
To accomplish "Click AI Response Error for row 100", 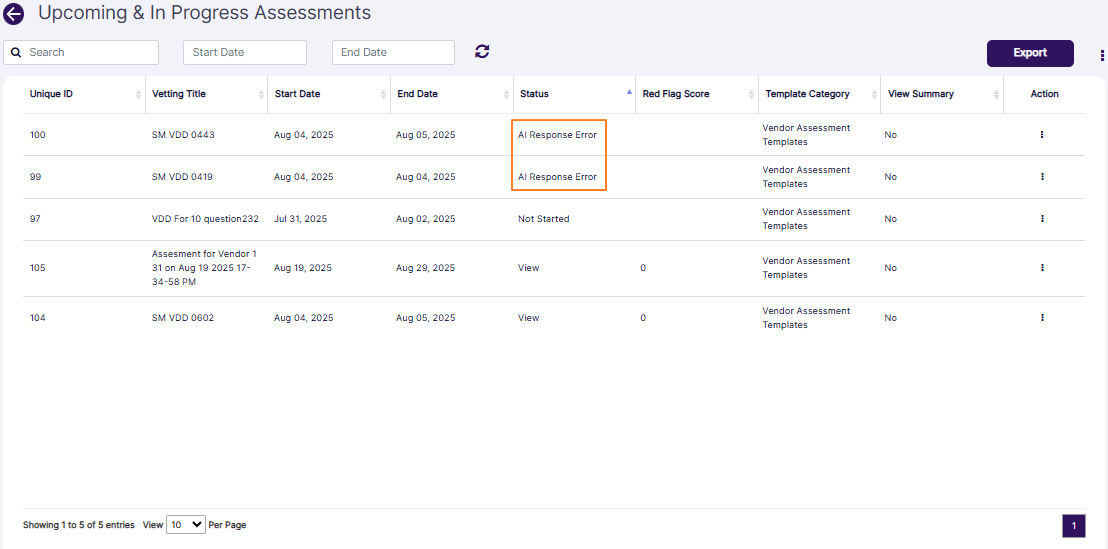I will tap(558, 134).
